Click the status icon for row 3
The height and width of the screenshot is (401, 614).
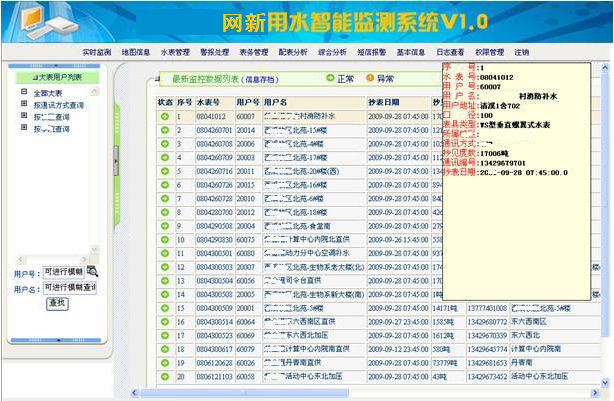(165, 144)
